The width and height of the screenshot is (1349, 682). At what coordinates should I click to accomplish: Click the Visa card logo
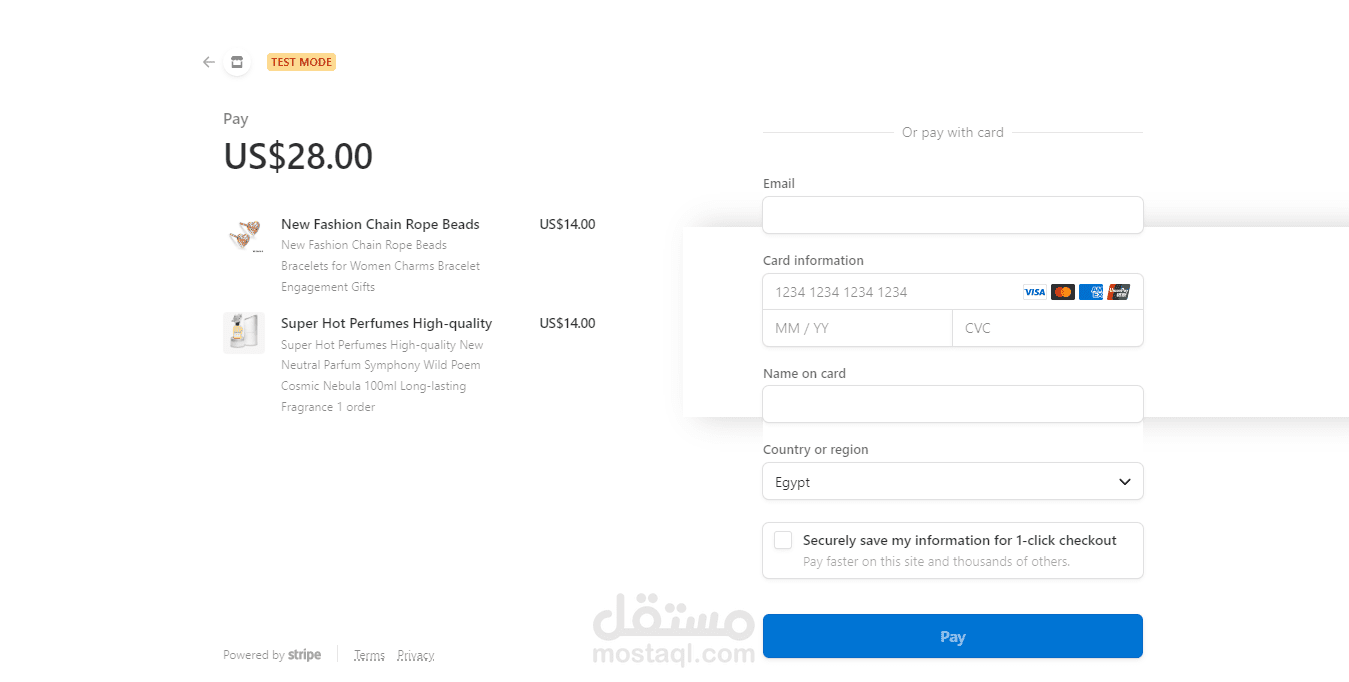pyautogui.click(x=1034, y=292)
